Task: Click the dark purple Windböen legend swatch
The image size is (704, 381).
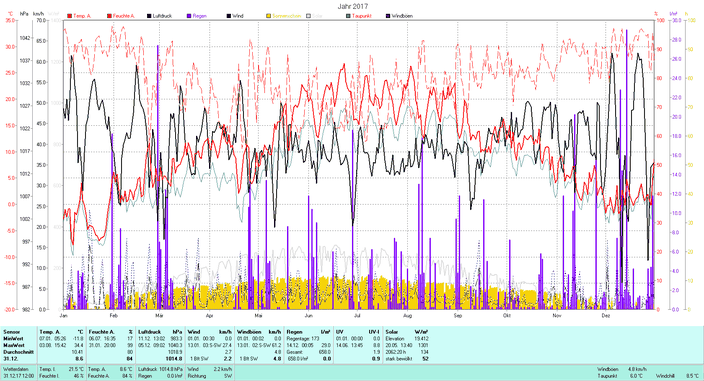Action: click(388, 16)
